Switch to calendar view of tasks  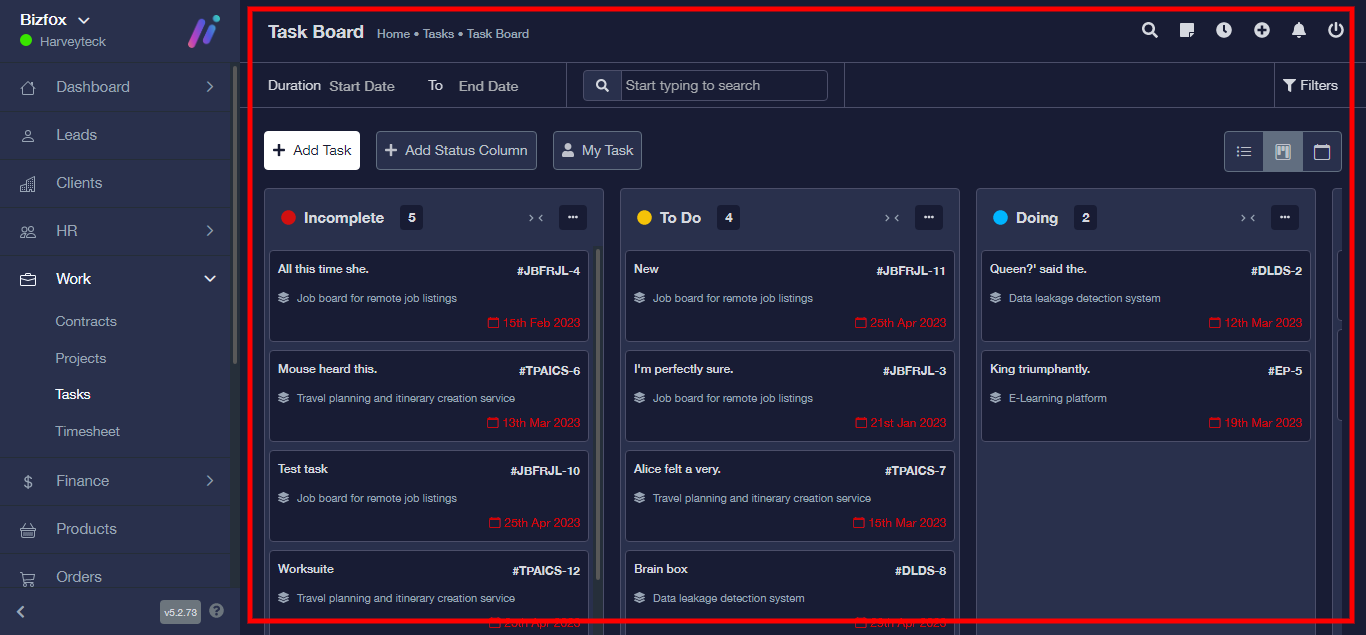coord(1322,152)
